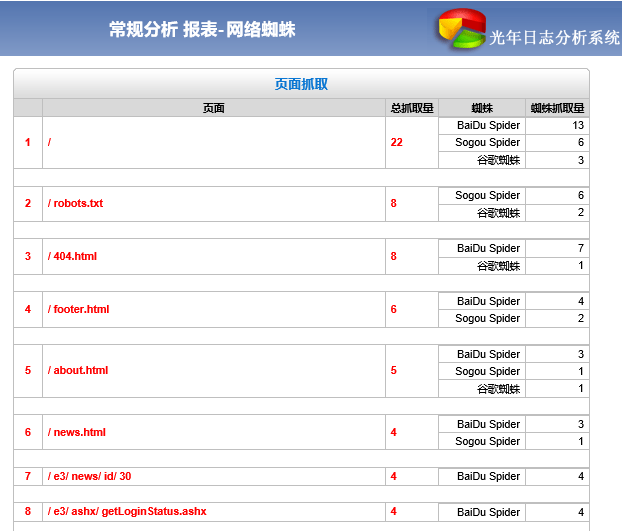Open the / e3/ news/ id/ 30 link

[89, 476]
